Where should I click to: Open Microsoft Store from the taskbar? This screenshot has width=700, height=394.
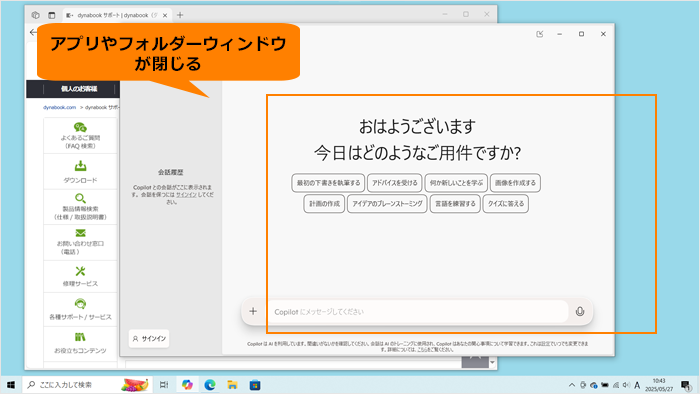coord(255,385)
